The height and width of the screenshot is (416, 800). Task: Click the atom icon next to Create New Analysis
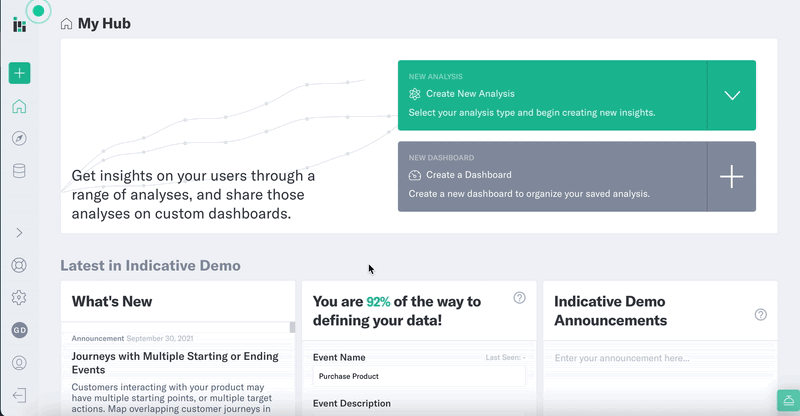pyautogui.click(x=415, y=94)
